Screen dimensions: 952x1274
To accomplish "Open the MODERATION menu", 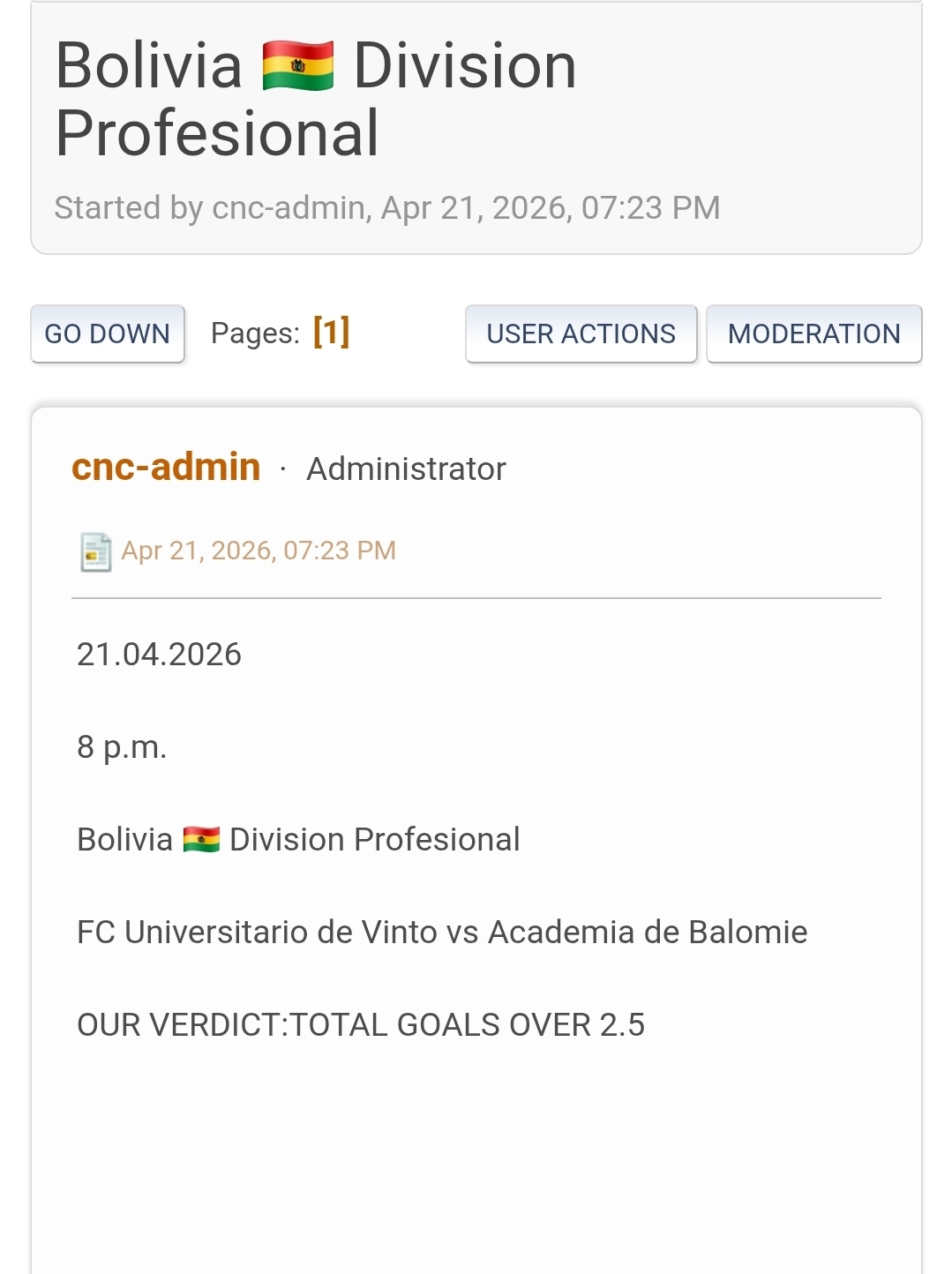I will 813,333.
